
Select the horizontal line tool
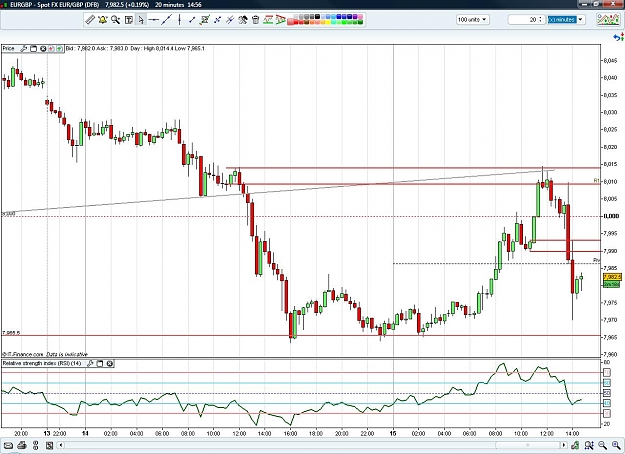(x=153, y=20)
